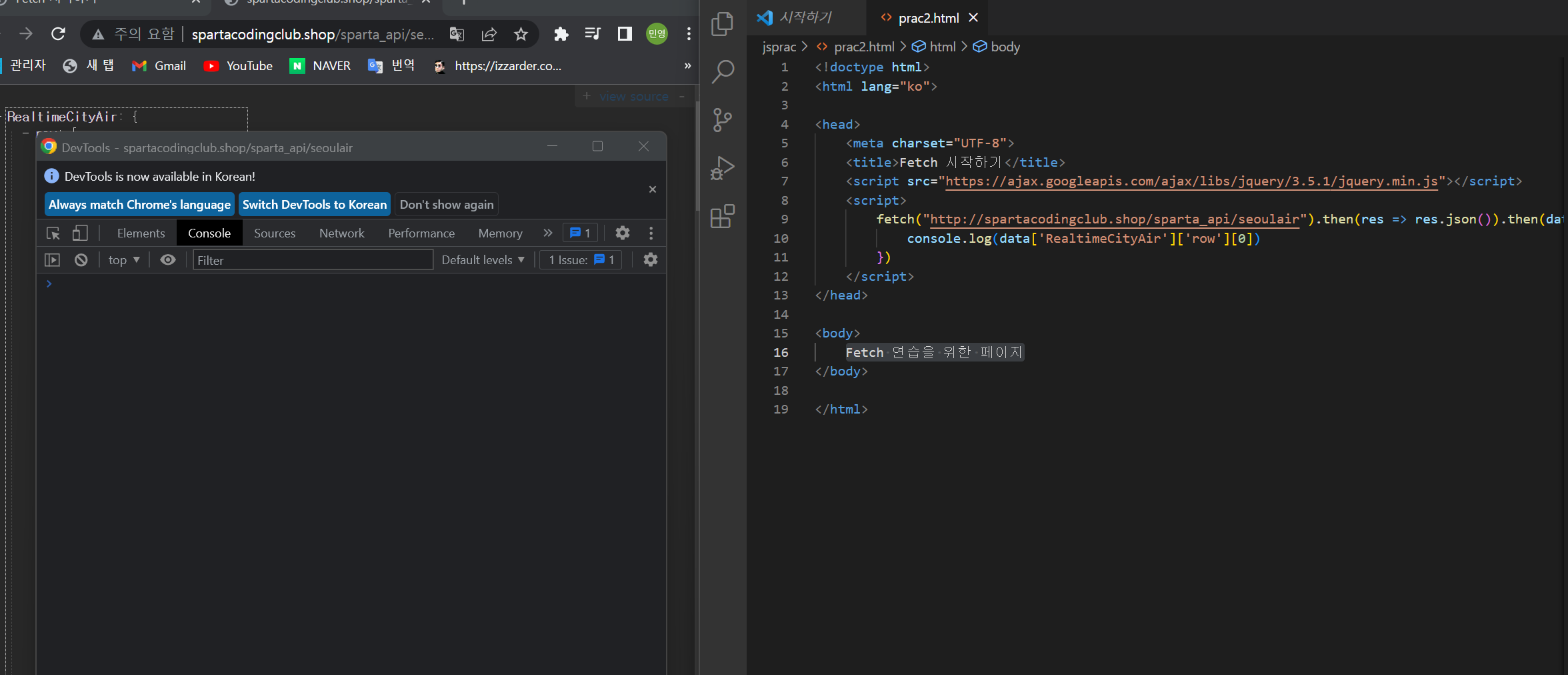Click Always match Chrome's language
This screenshot has height=675, width=1568.
(x=139, y=205)
